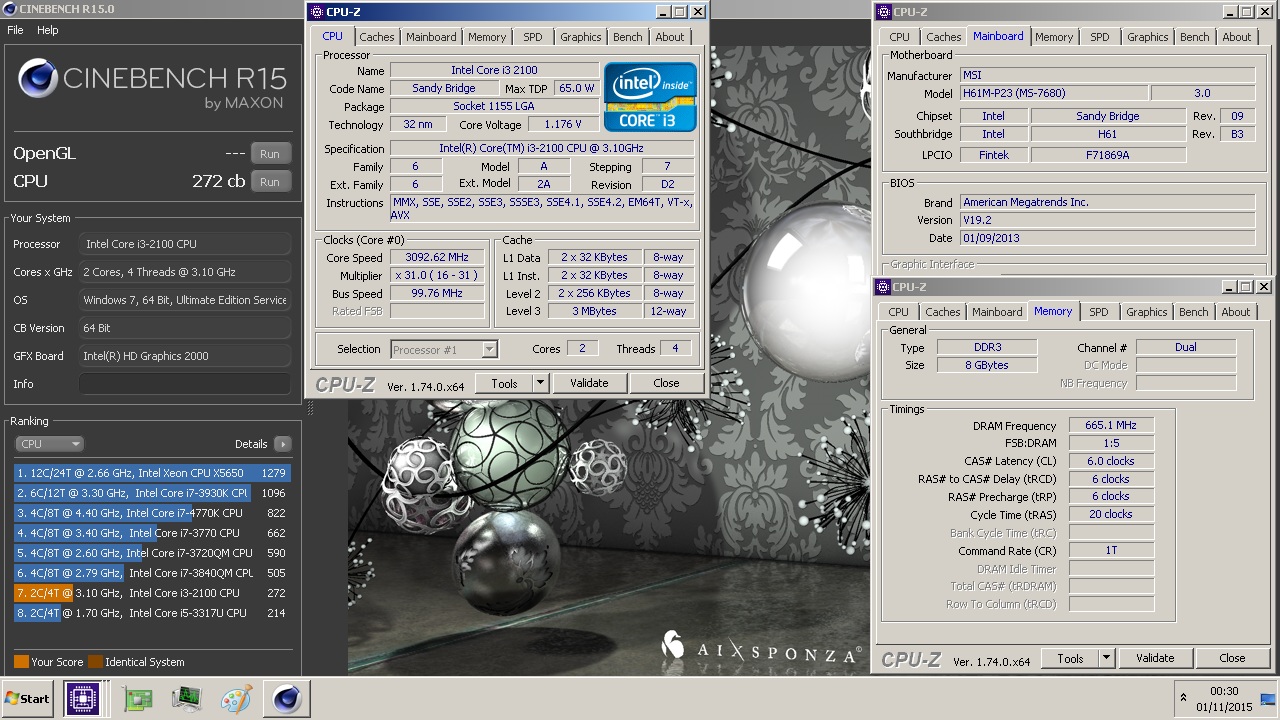Click the CPU-Z title icon in Mainboard window
The width and height of the screenshot is (1280, 720).
884,12
